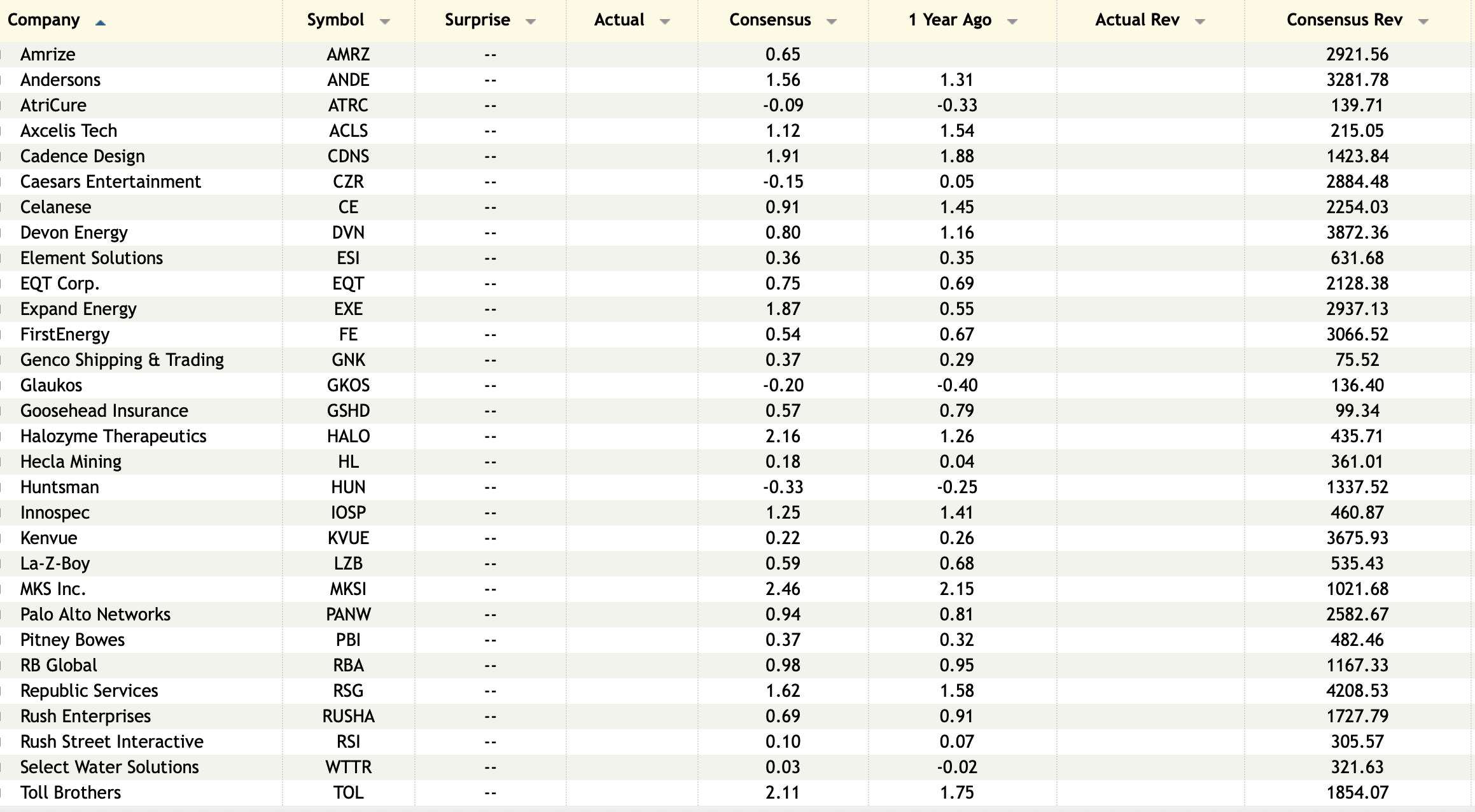Click the RUSHA ticker symbol
Screen dimensions: 1475x812
tap(348, 716)
